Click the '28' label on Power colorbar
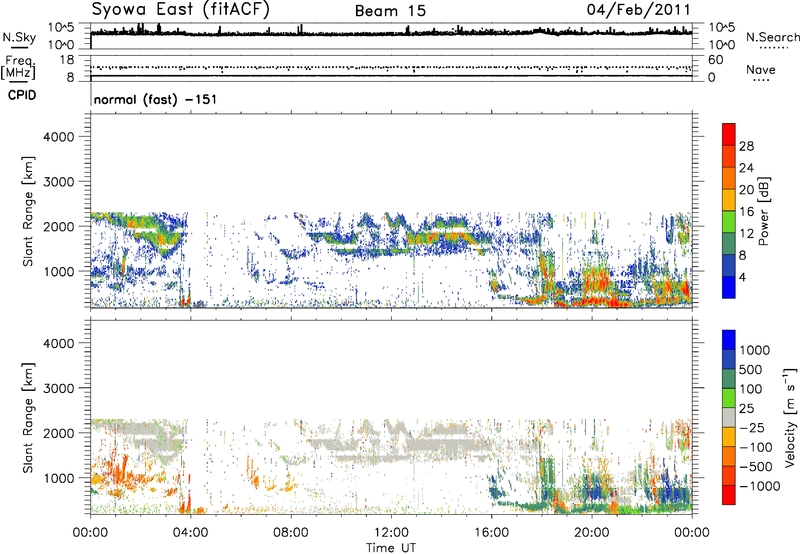800x554 pixels. (746, 146)
